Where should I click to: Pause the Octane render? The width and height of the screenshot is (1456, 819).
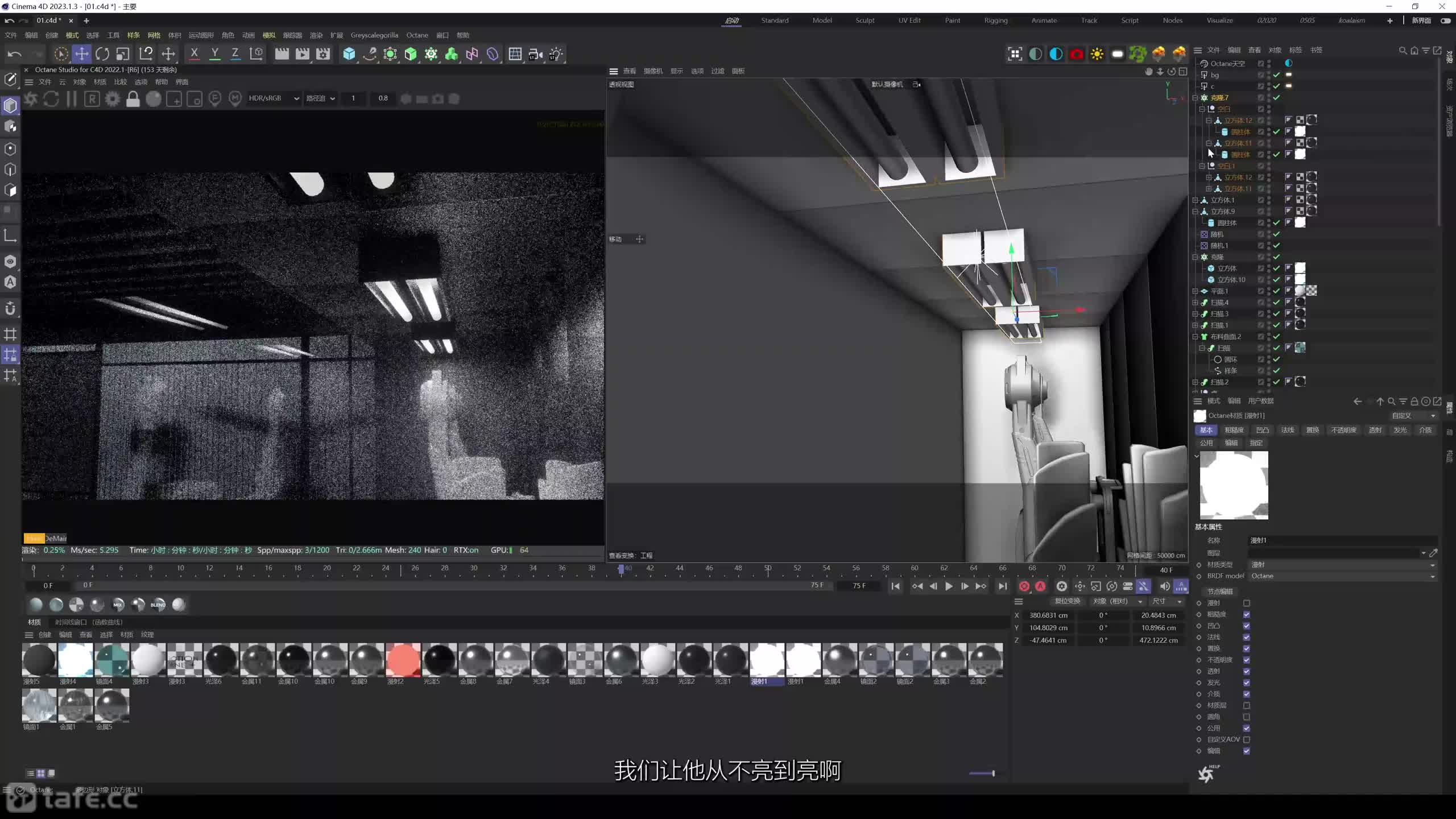(72, 99)
